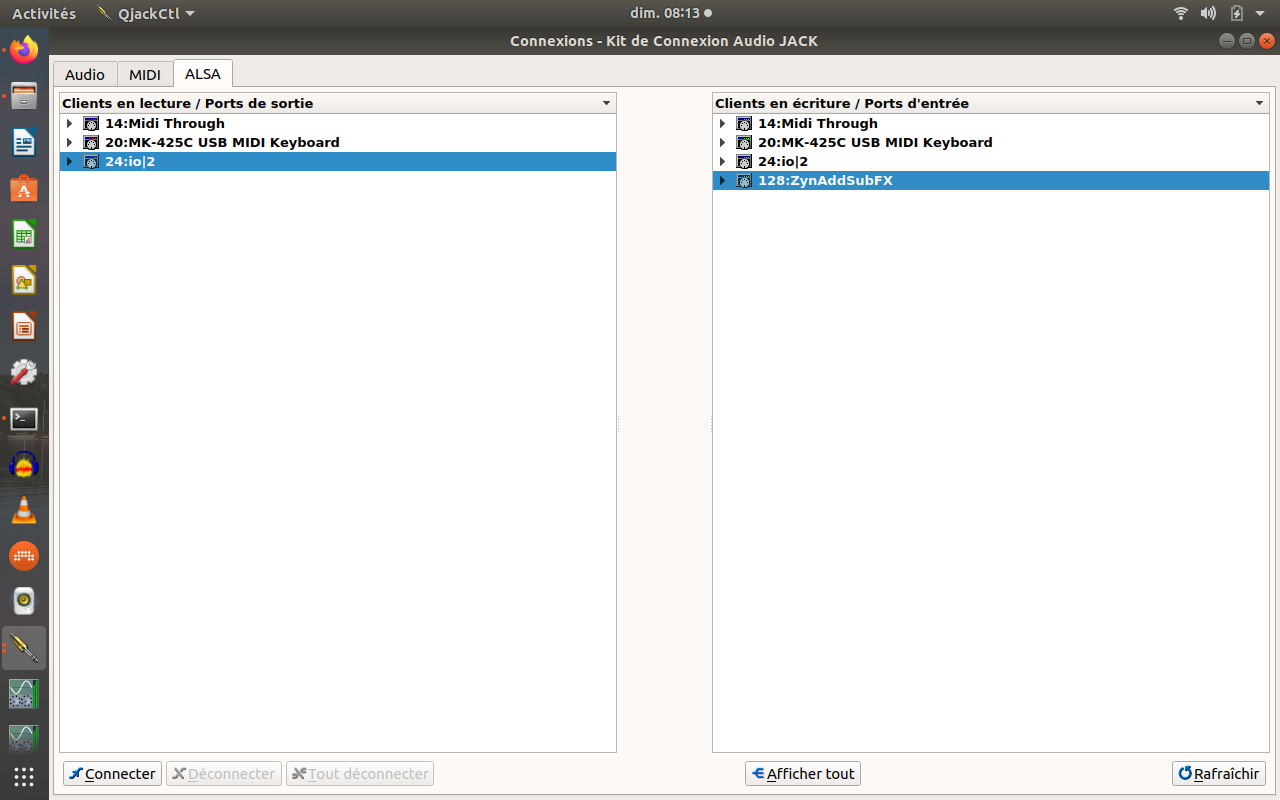Viewport: 1280px width, 800px height.
Task: Switch to the MIDI tab
Action: (145, 74)
